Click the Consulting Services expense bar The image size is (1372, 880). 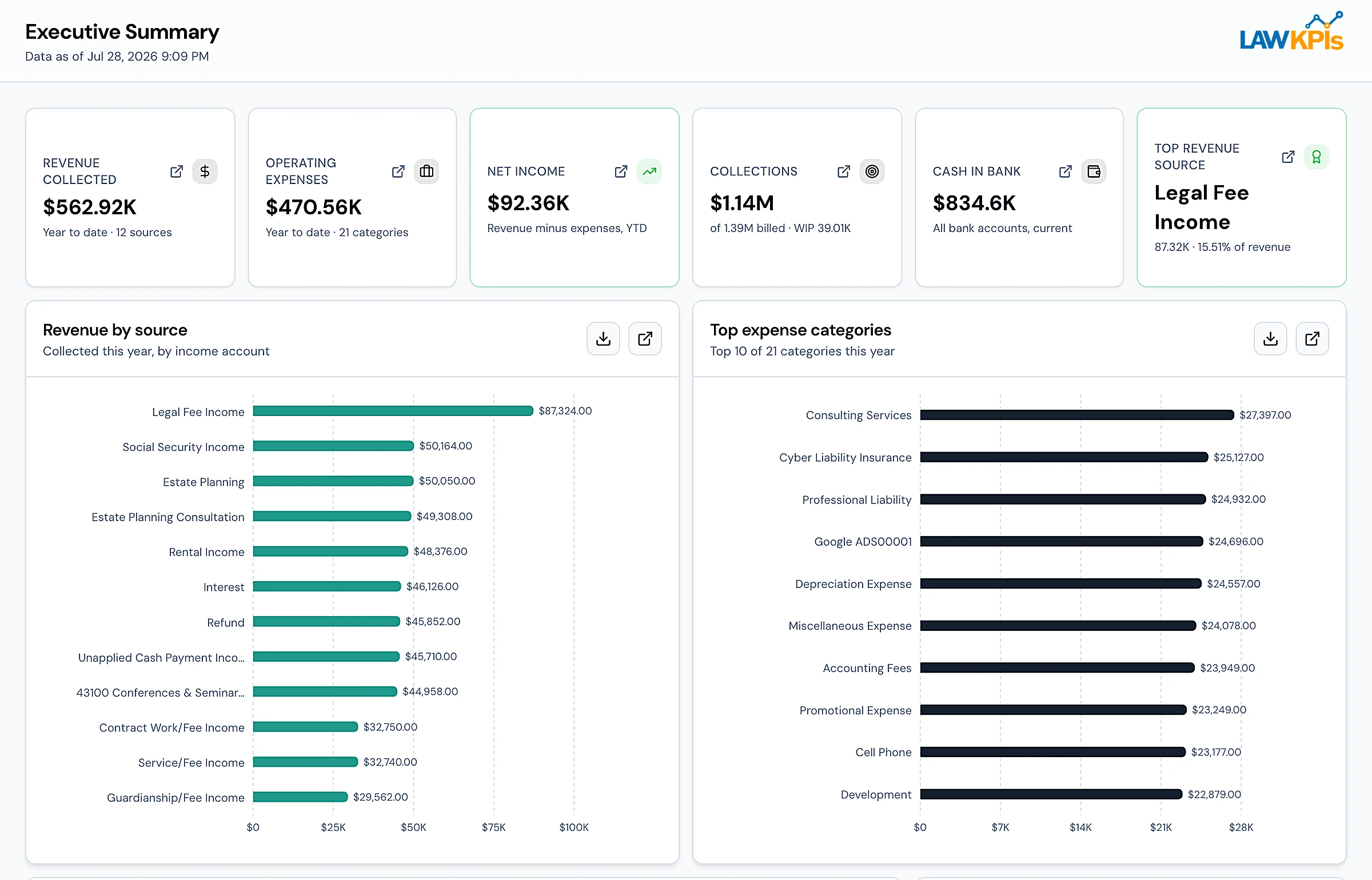[1077, 415]
